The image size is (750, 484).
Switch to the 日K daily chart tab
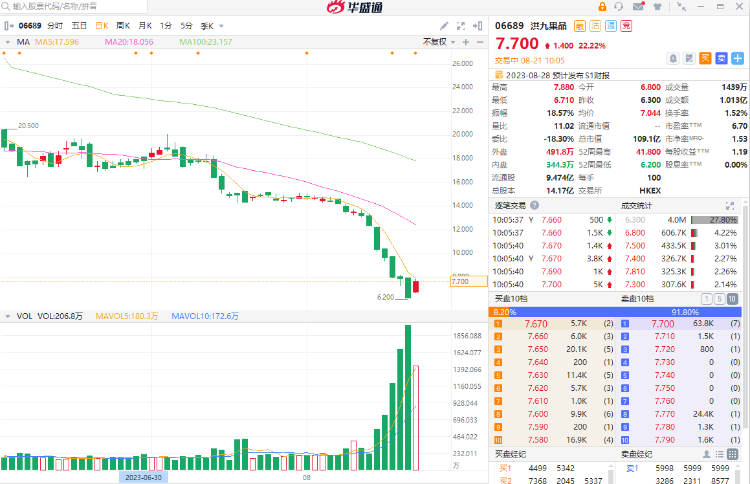click(x=102, y=26)
